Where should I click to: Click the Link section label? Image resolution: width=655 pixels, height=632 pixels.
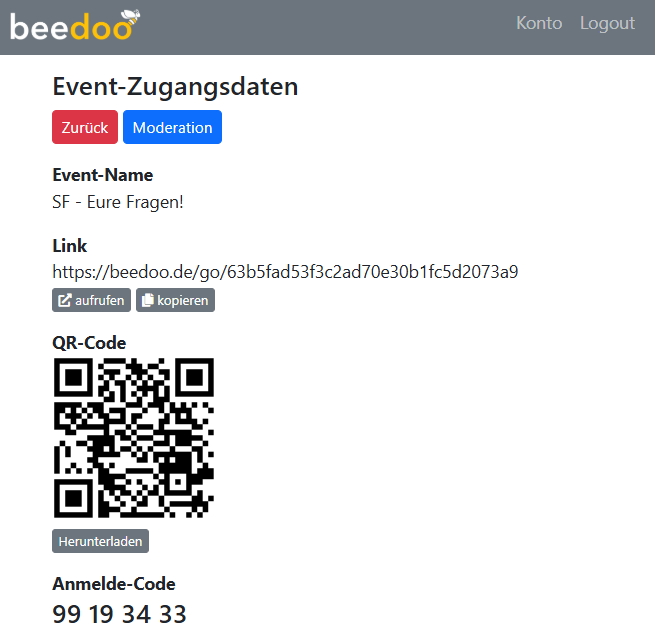(x=69, y=246)
